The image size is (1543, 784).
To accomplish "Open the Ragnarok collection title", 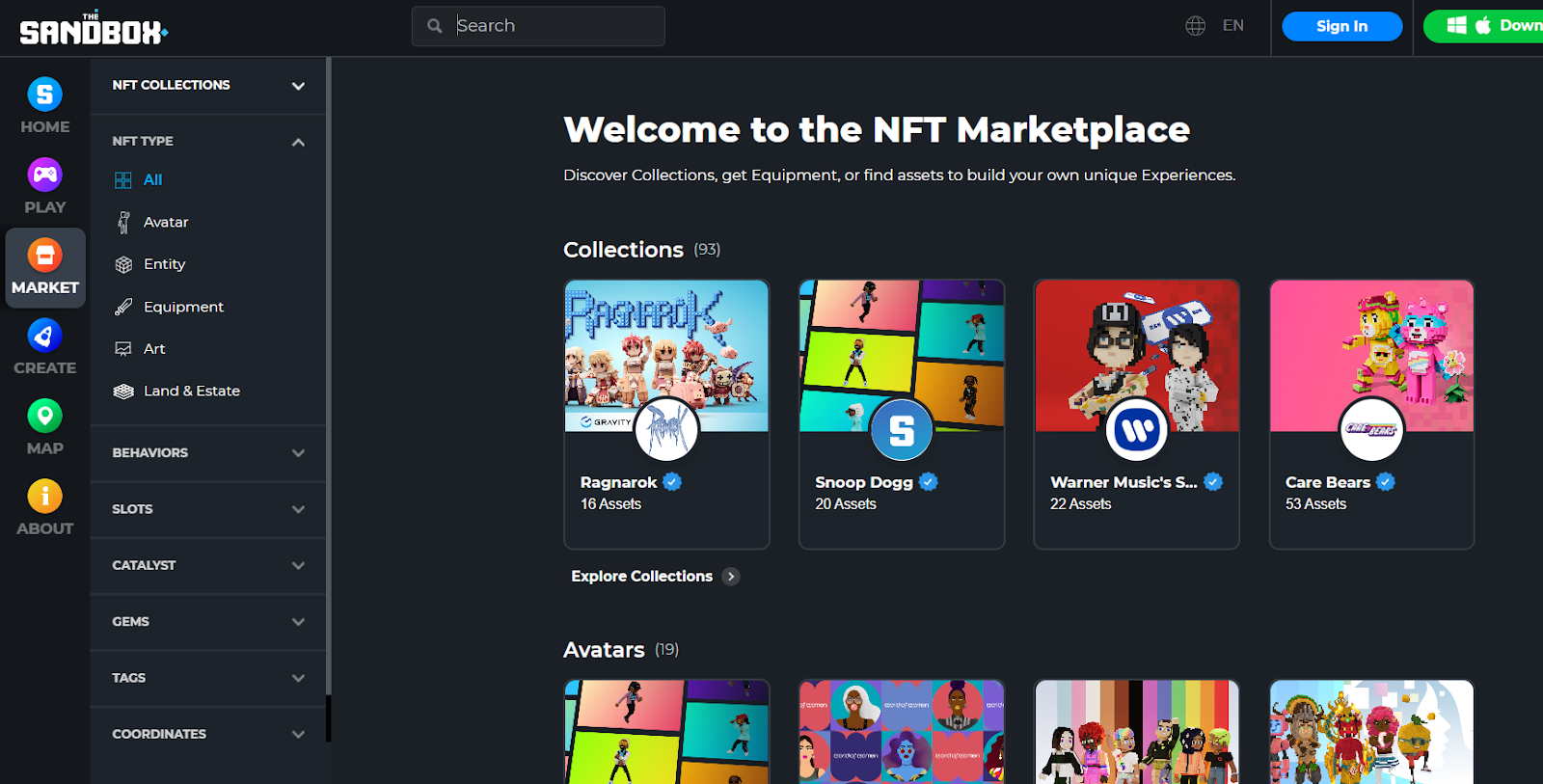I will click(618, 482).
